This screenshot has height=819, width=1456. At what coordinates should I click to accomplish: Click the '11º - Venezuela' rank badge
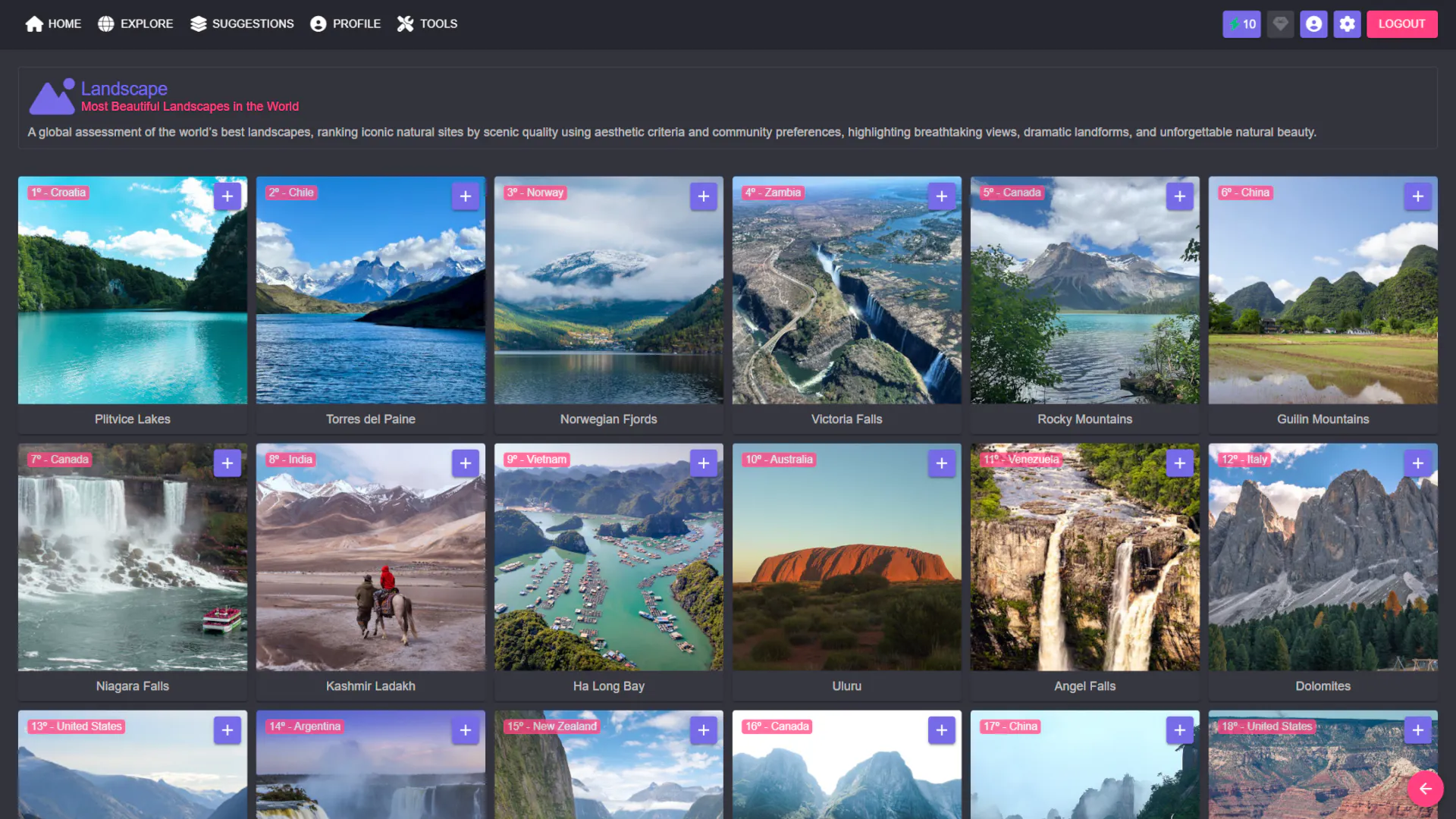[1021, 460]
